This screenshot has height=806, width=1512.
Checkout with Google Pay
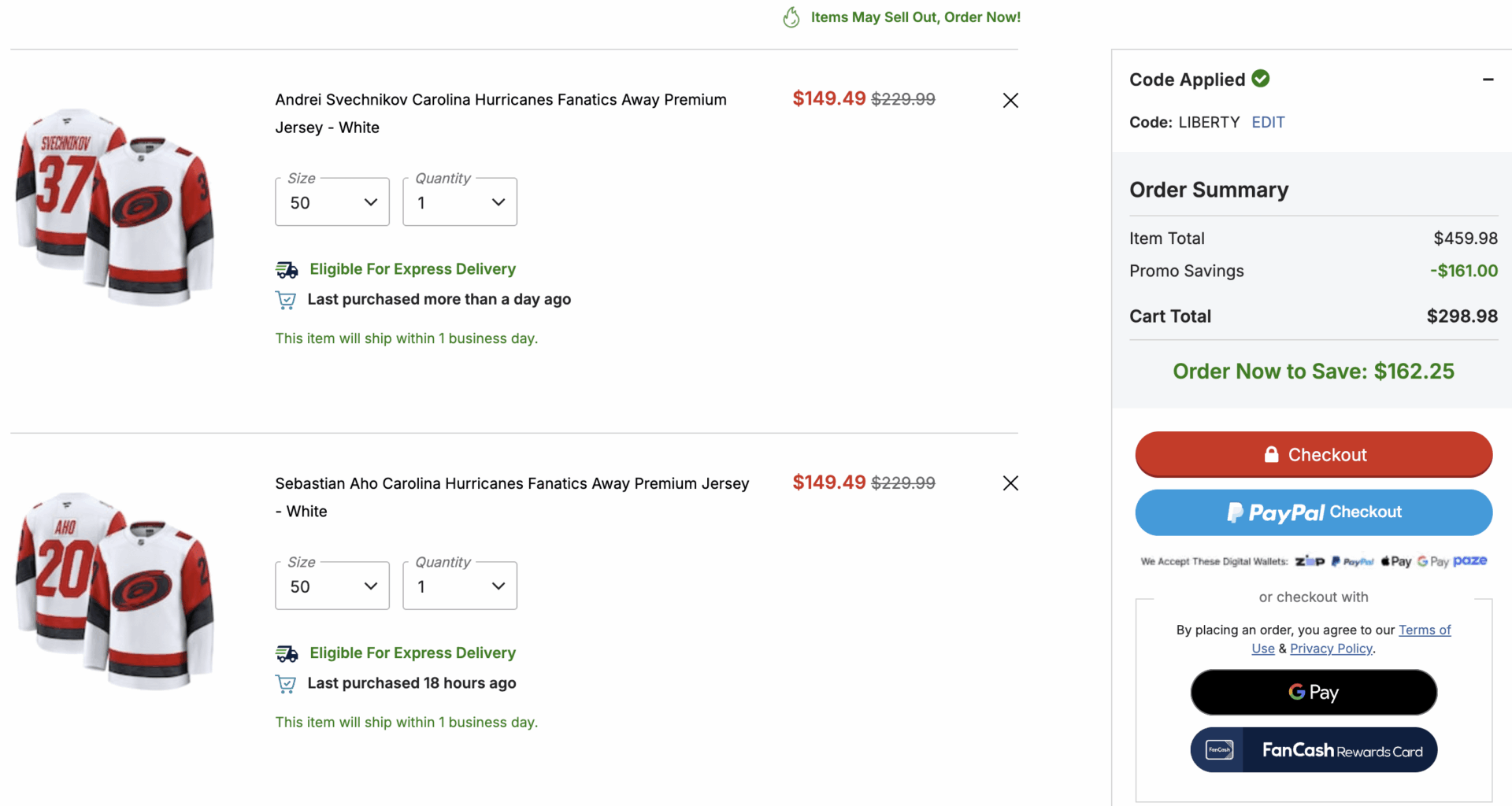[1313, 692]
